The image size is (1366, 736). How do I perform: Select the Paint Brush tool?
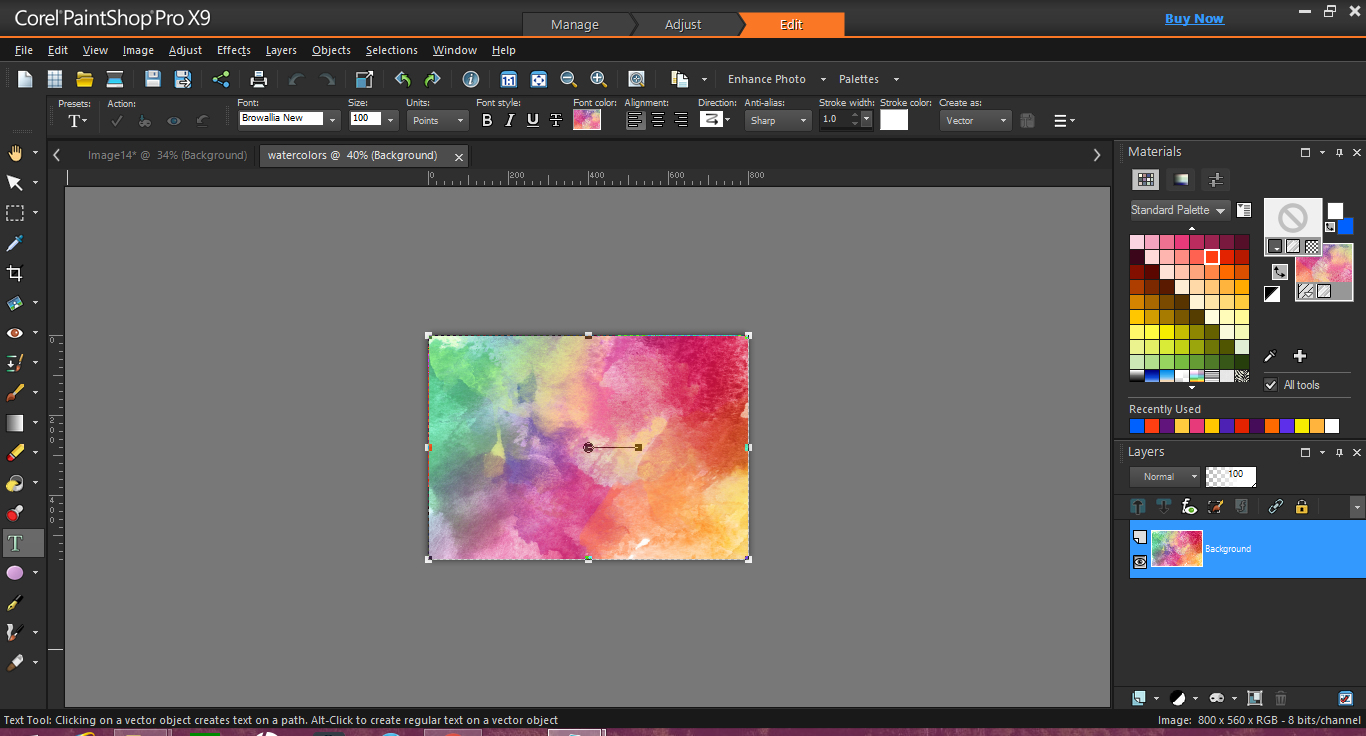click(15, 393)
